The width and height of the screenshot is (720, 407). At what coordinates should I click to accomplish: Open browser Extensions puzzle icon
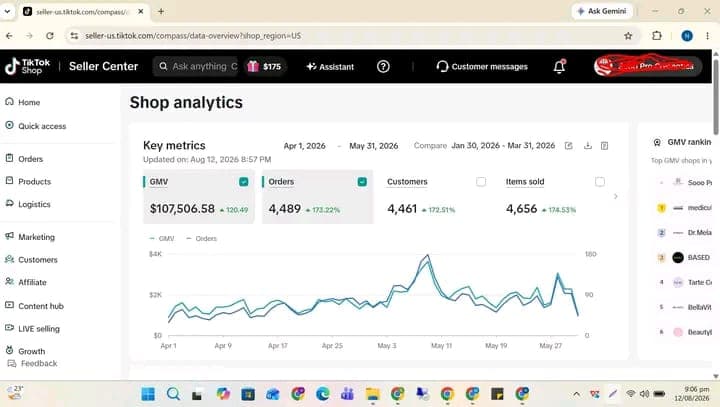pyautogui.click(x=657, y=36)
